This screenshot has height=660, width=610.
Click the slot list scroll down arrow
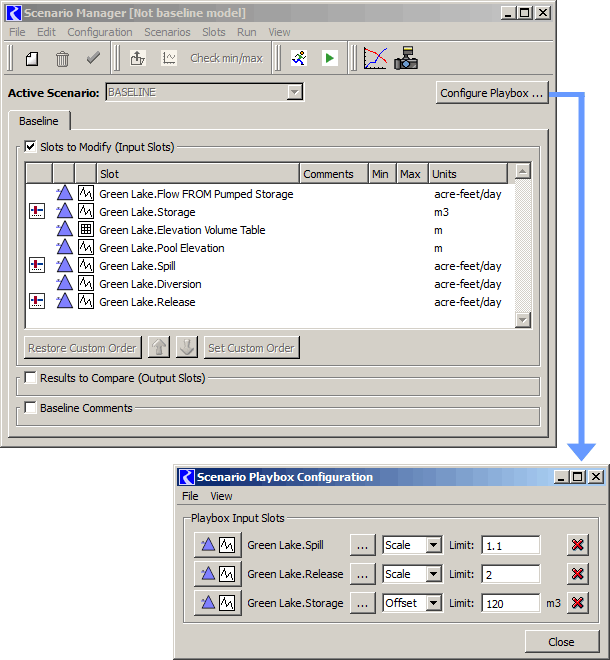tap(522, 319)
